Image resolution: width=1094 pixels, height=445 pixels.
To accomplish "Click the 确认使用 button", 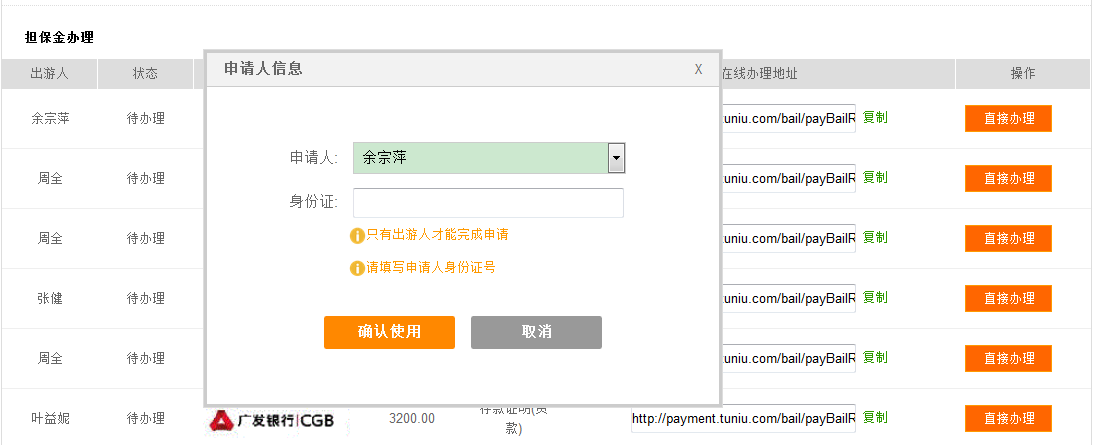I will coord(389,332).
